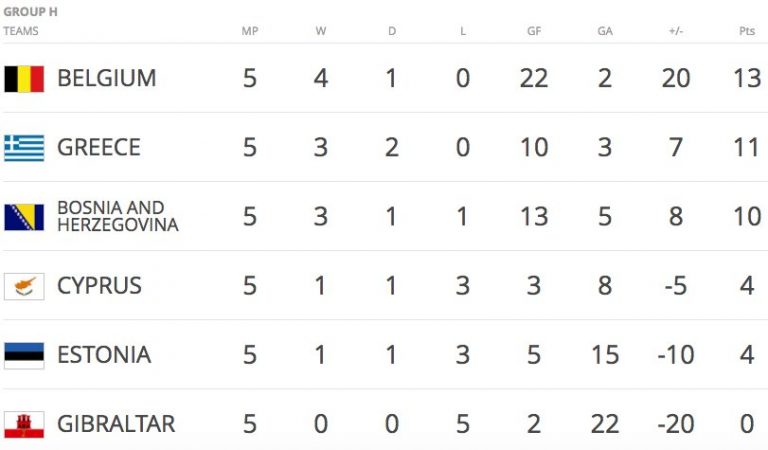Click the Gibraltar flag icon

(24, 424)
